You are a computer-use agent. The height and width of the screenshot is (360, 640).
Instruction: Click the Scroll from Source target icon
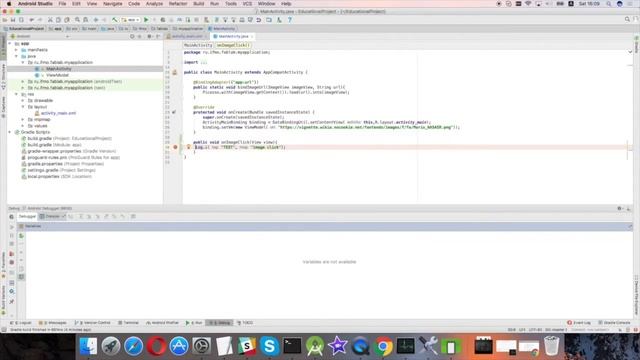click(132, 36)
